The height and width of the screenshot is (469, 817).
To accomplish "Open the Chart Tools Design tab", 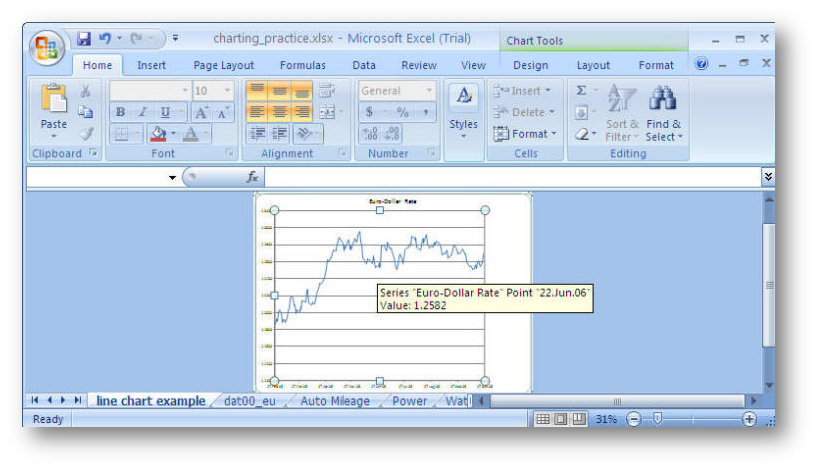I will point(530,65).
